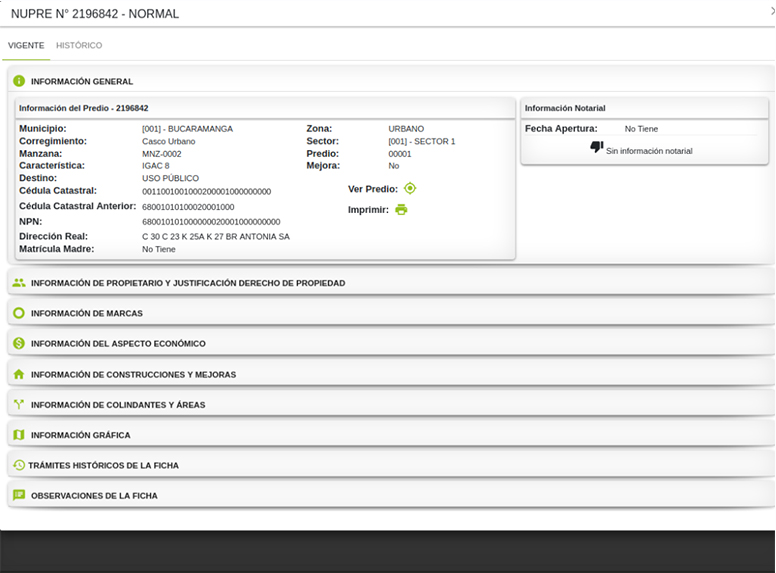Switch to the VIGENTE tab
The image size is (776, 573).
coord(26,46)
